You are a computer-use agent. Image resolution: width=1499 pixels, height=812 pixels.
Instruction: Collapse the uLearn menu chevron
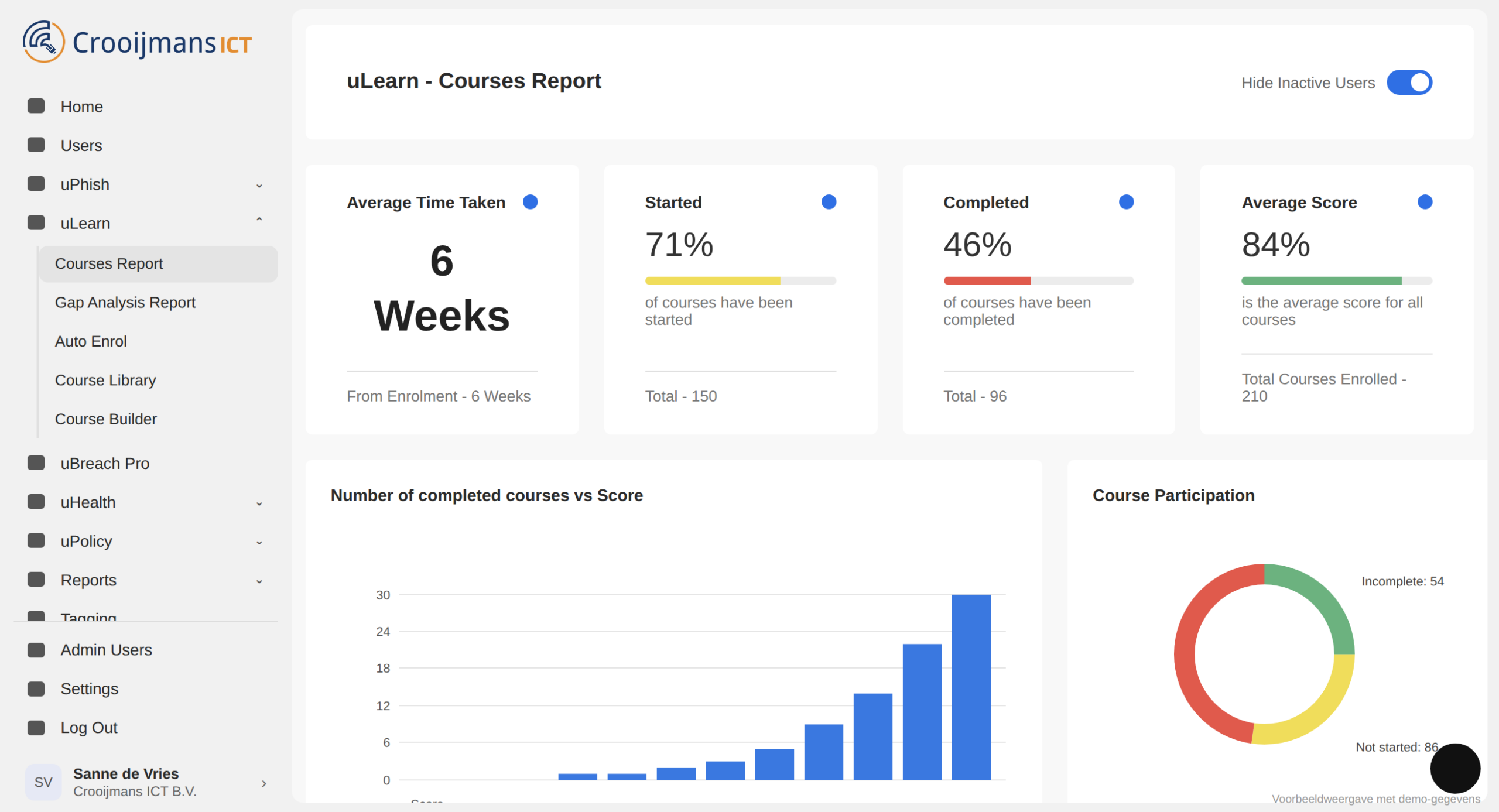click(259, 220)
